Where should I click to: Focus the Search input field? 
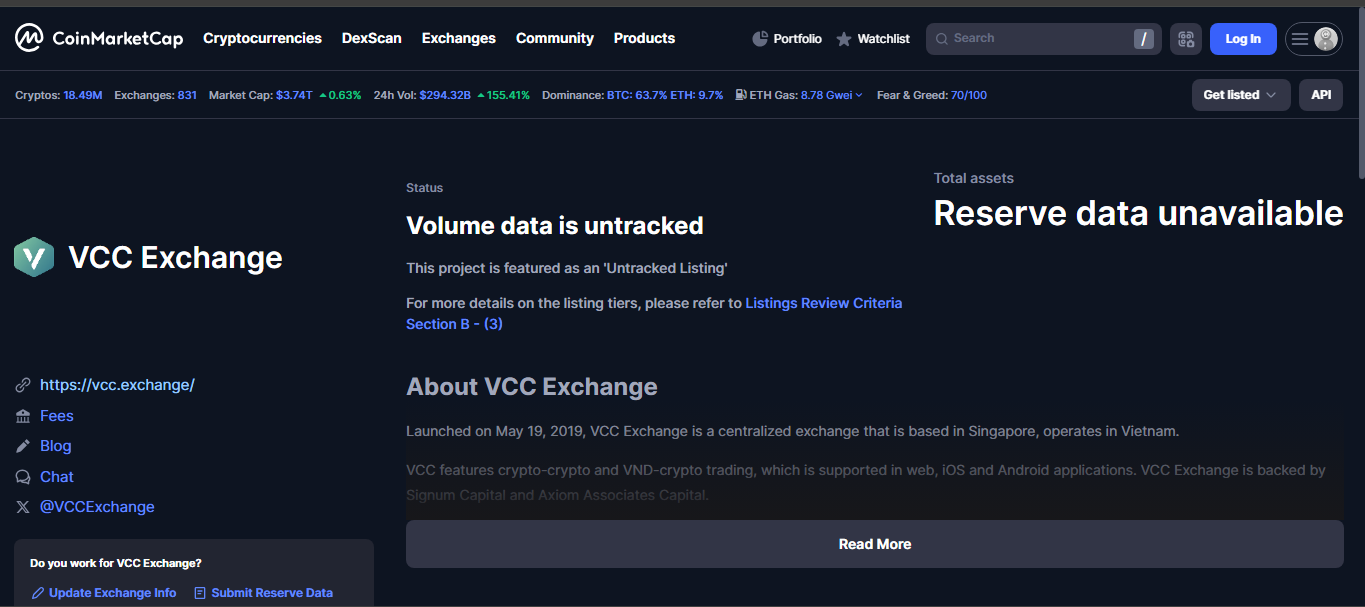pyautogui.click(x=1044, y=39)
